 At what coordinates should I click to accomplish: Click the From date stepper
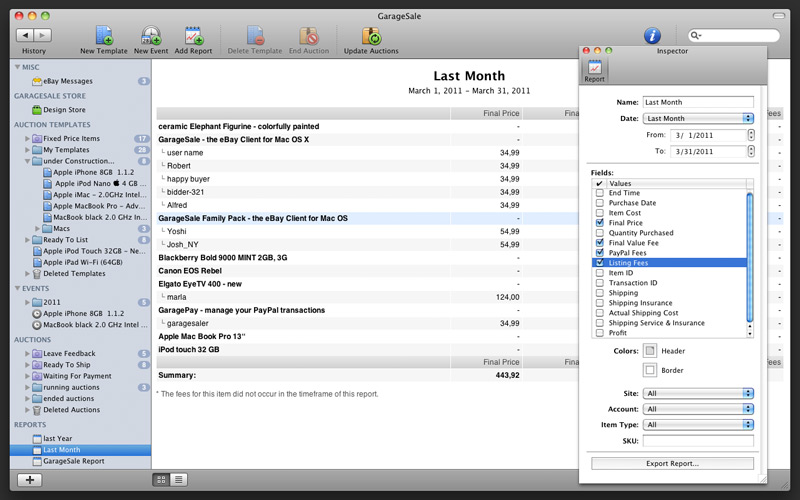[x=751, y=135]
